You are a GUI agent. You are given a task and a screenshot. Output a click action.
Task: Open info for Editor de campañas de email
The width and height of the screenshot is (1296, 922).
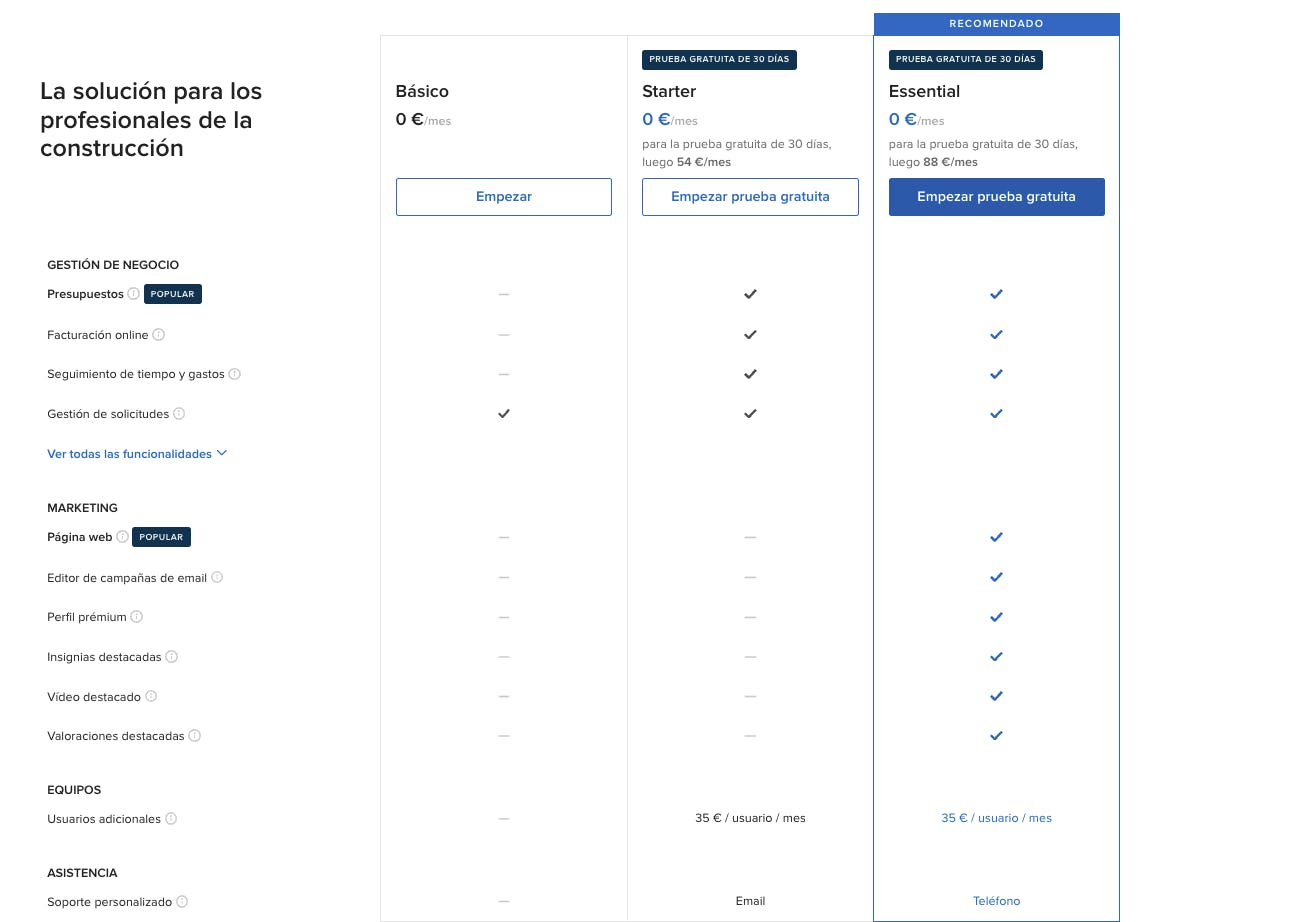pos(217,577)
